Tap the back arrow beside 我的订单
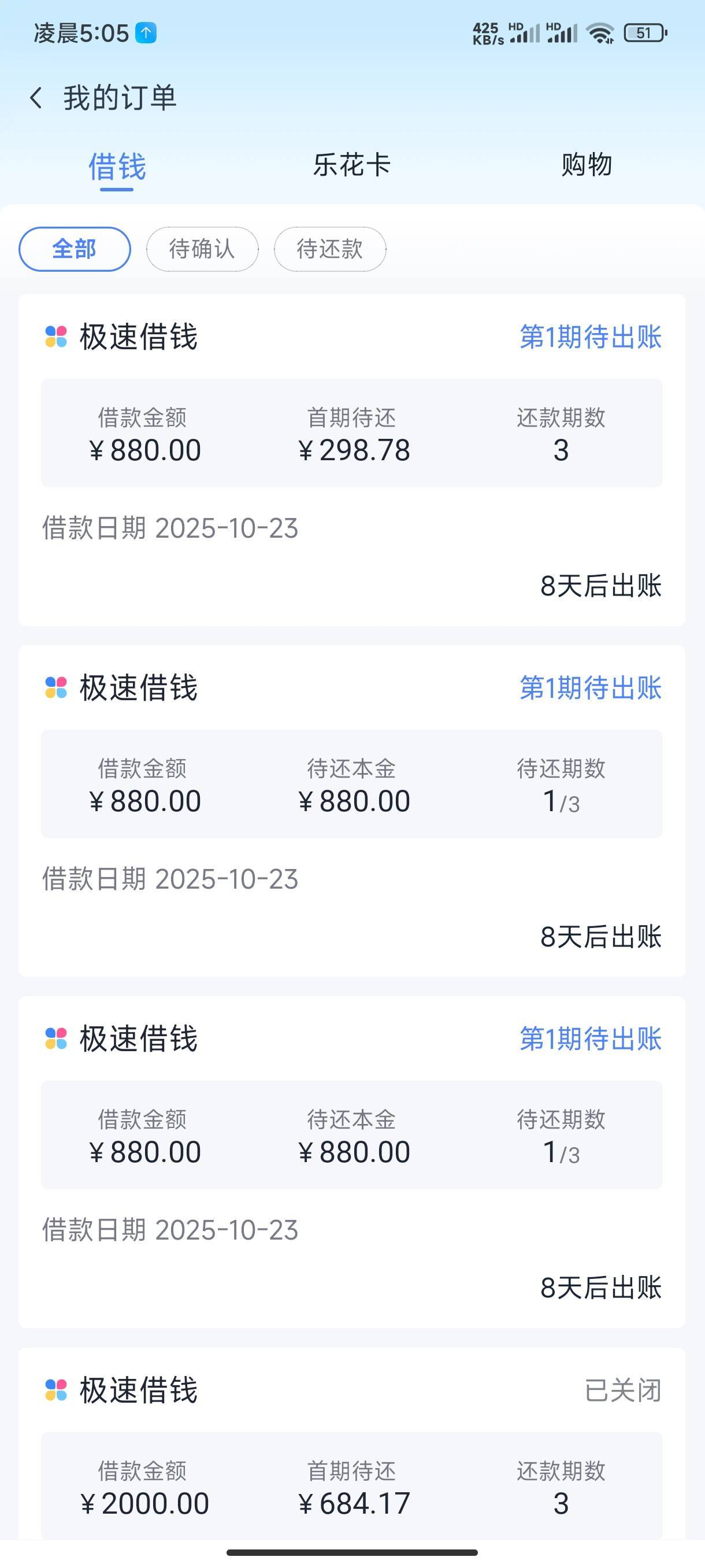Image resolution: width=705 pixels, height=1568 pixels. click(36, 98)
